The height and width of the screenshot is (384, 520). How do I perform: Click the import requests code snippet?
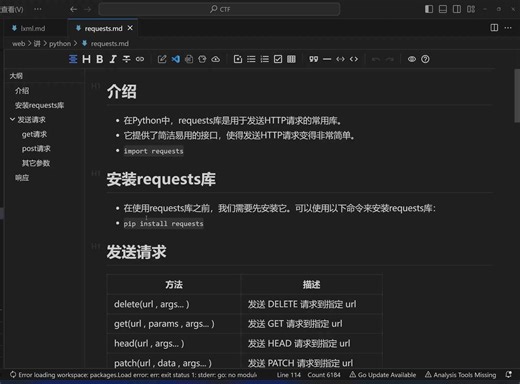point(153,151)
